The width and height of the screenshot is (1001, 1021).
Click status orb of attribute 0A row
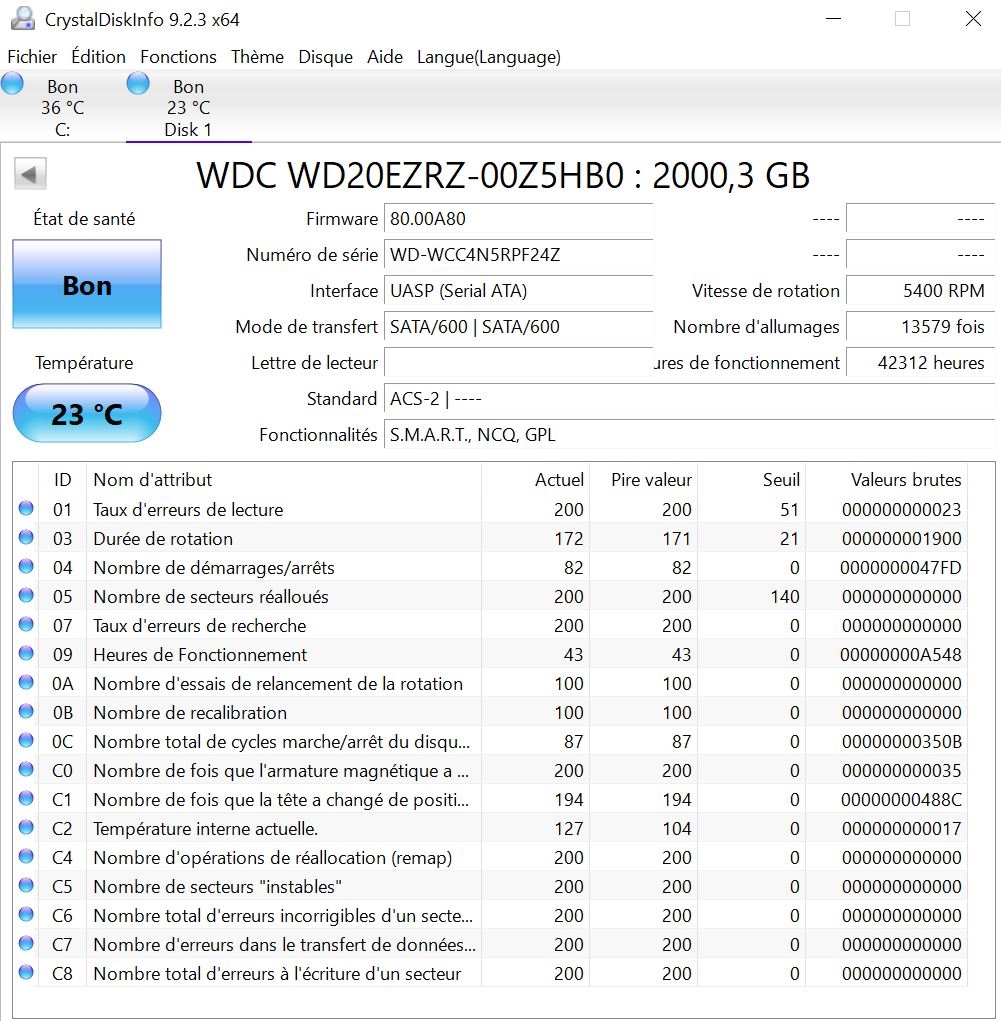click(26, 682)
